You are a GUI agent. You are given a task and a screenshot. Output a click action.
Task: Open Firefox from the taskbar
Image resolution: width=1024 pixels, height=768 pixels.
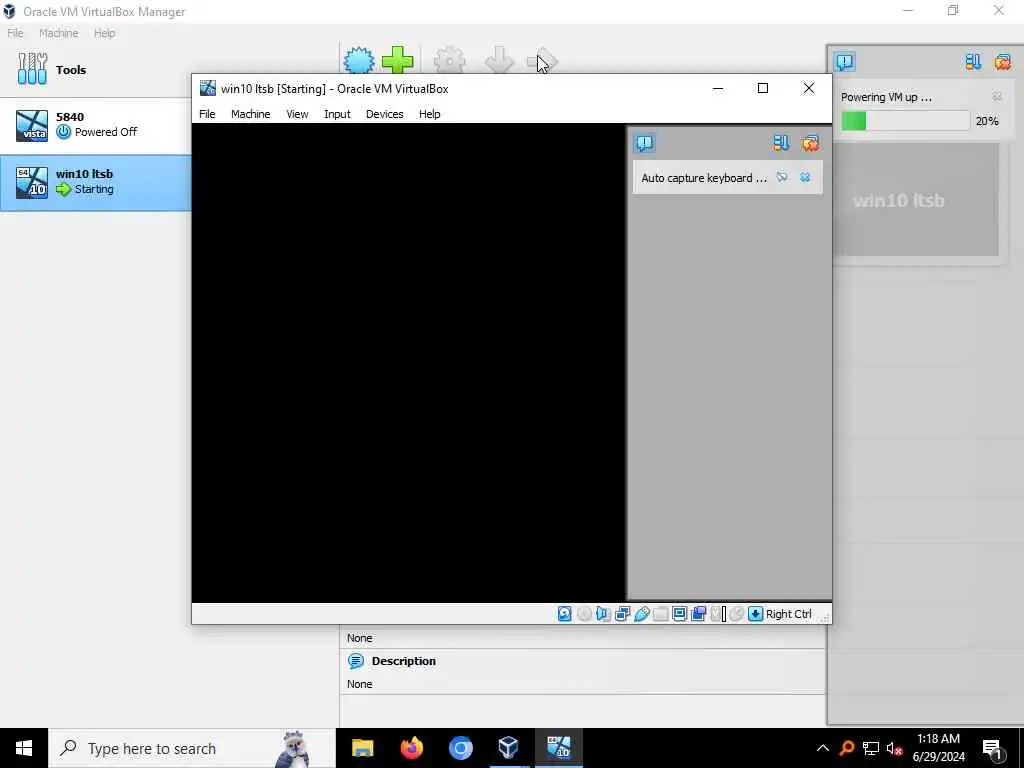tap(411, 748)
